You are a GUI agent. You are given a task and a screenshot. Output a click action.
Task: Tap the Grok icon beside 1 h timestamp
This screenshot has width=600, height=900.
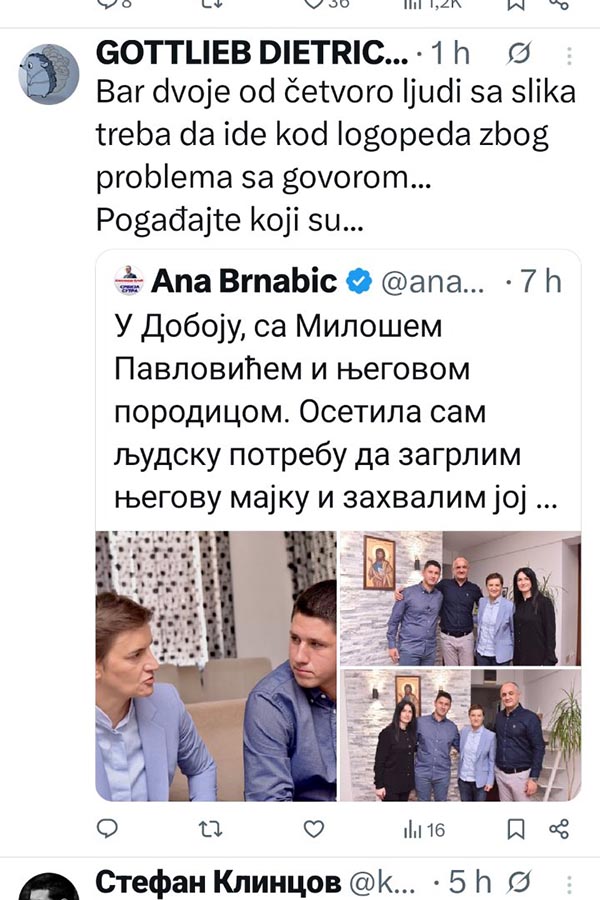[518, 55]
